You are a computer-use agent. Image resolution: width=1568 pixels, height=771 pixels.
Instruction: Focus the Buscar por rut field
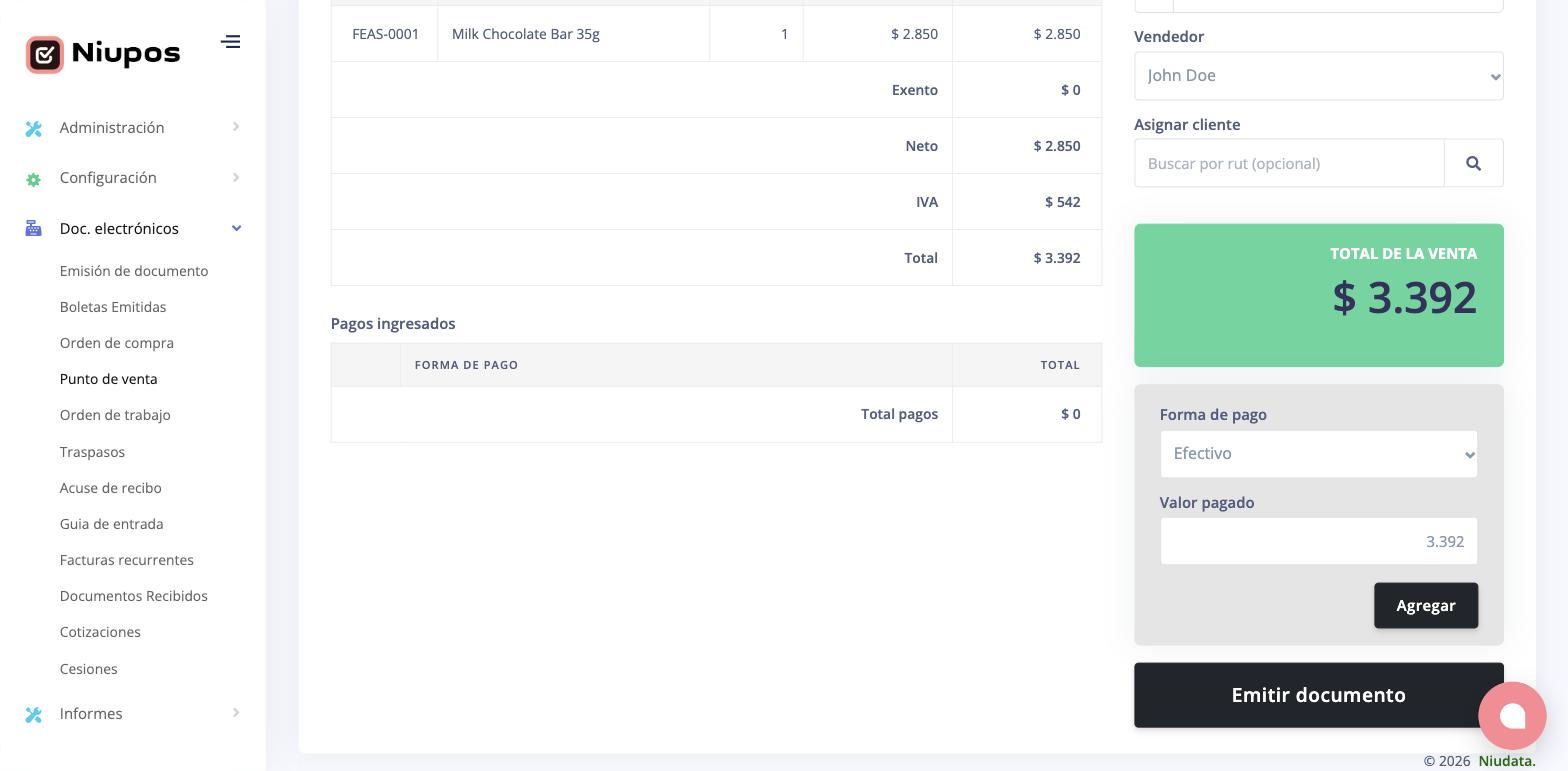tap(1289, 163)
